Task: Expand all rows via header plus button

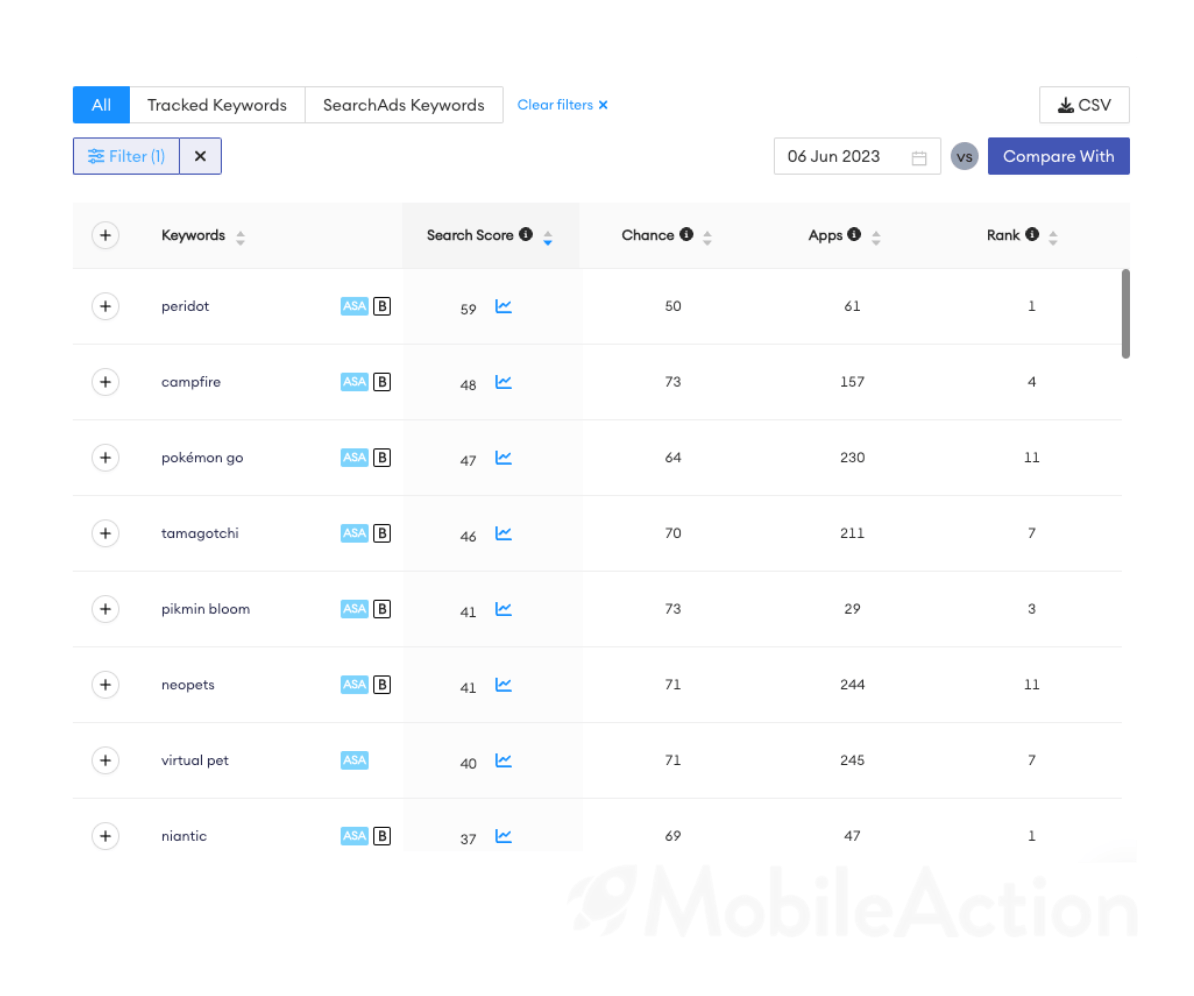Action: (x=105, y=235)
